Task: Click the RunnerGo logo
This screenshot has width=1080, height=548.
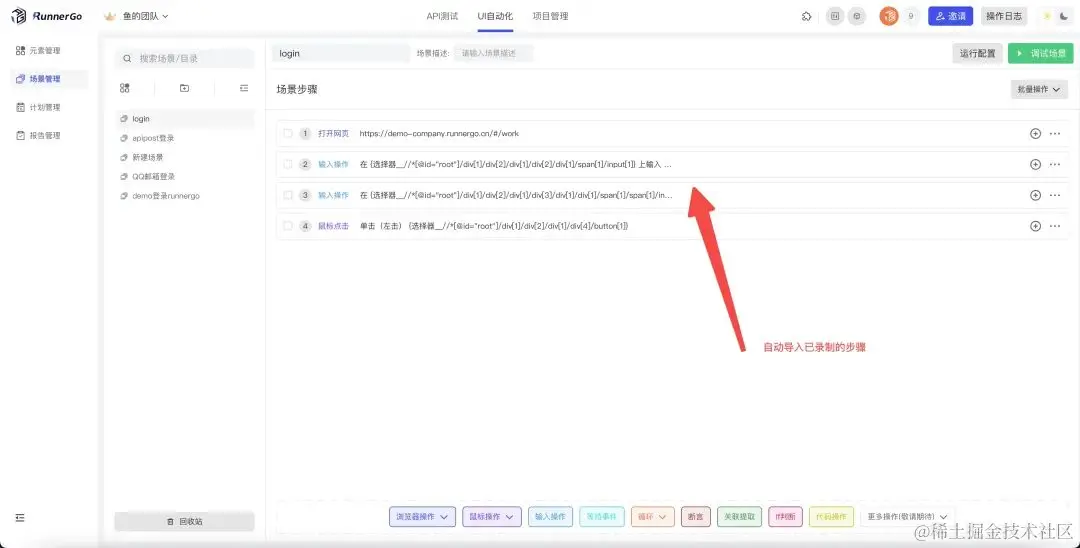Action: pyautogui.click(x=47, y=16)
